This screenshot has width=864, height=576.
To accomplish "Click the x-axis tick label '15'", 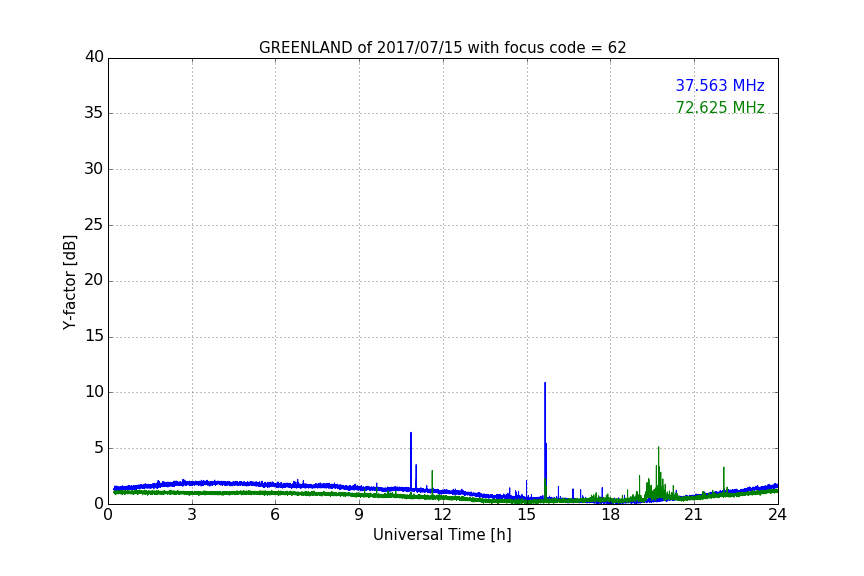I will (527, 515).
